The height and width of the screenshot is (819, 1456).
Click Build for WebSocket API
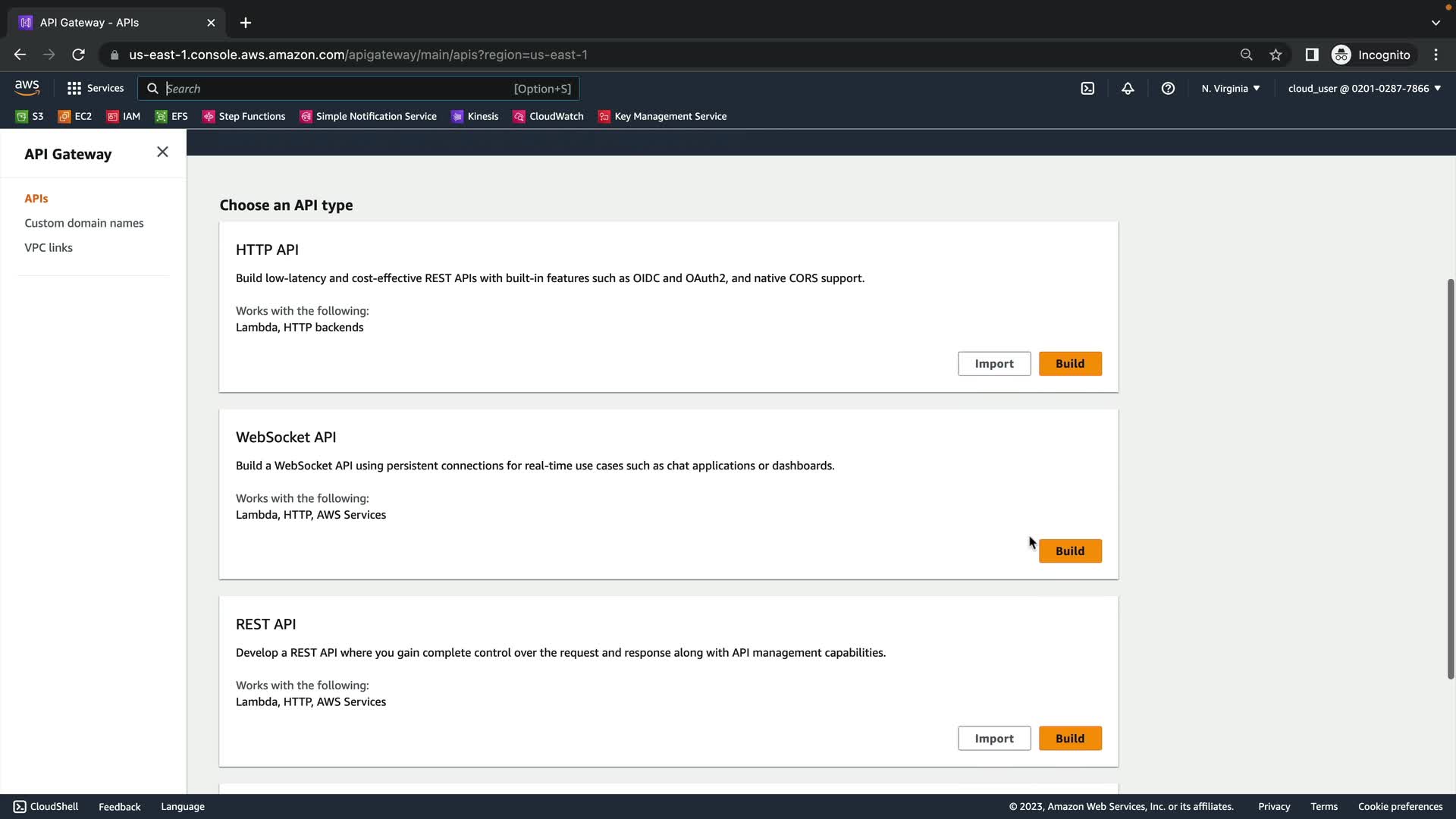[1069, 551]
